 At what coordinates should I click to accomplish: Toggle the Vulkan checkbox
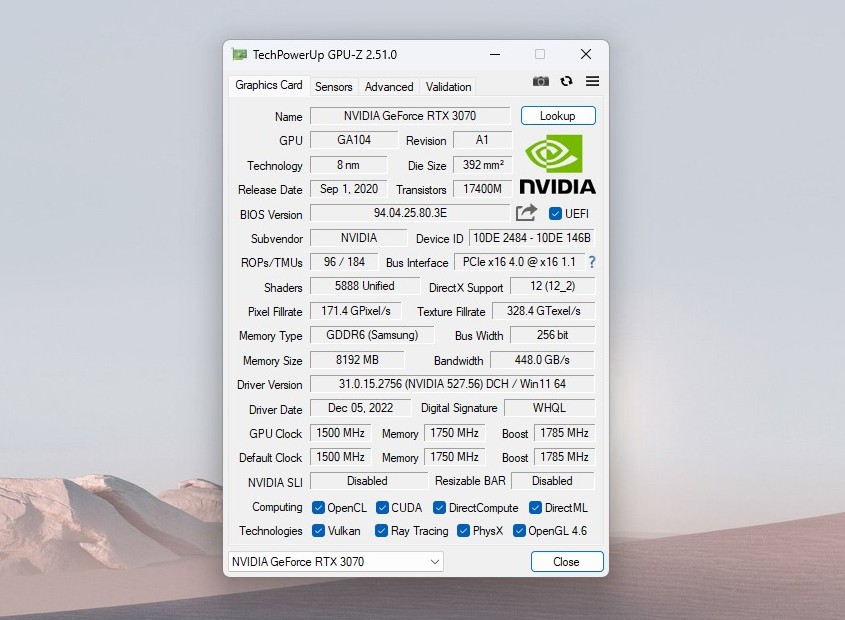(319, 531)
